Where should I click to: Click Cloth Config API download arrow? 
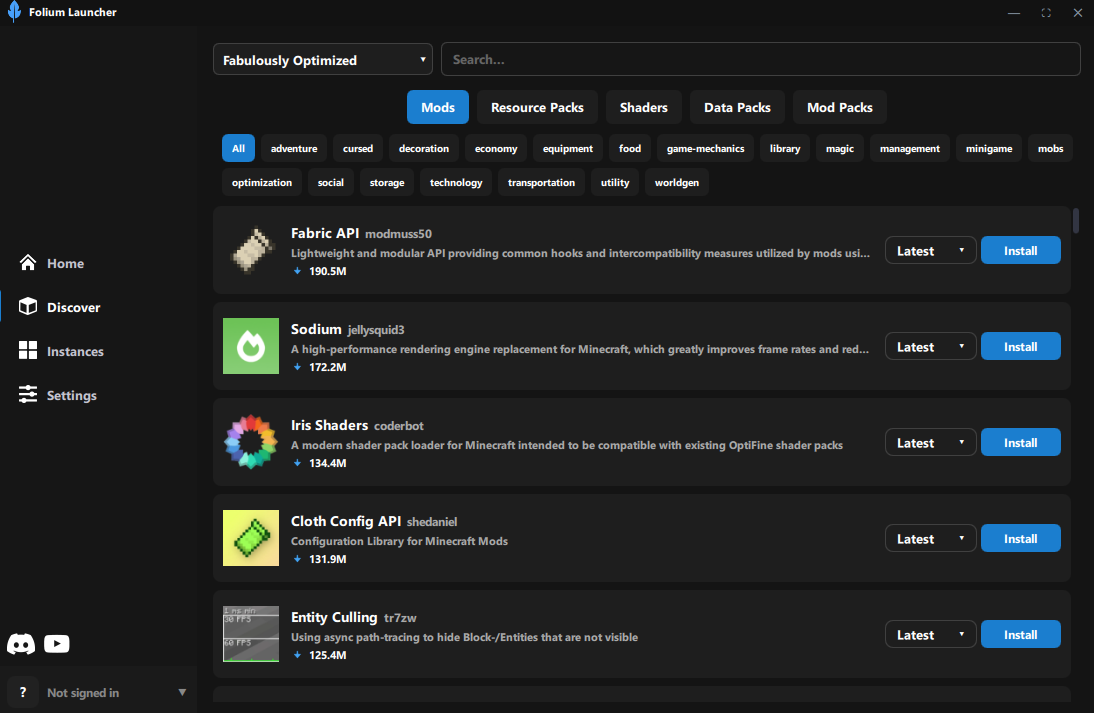pos(297,559)
